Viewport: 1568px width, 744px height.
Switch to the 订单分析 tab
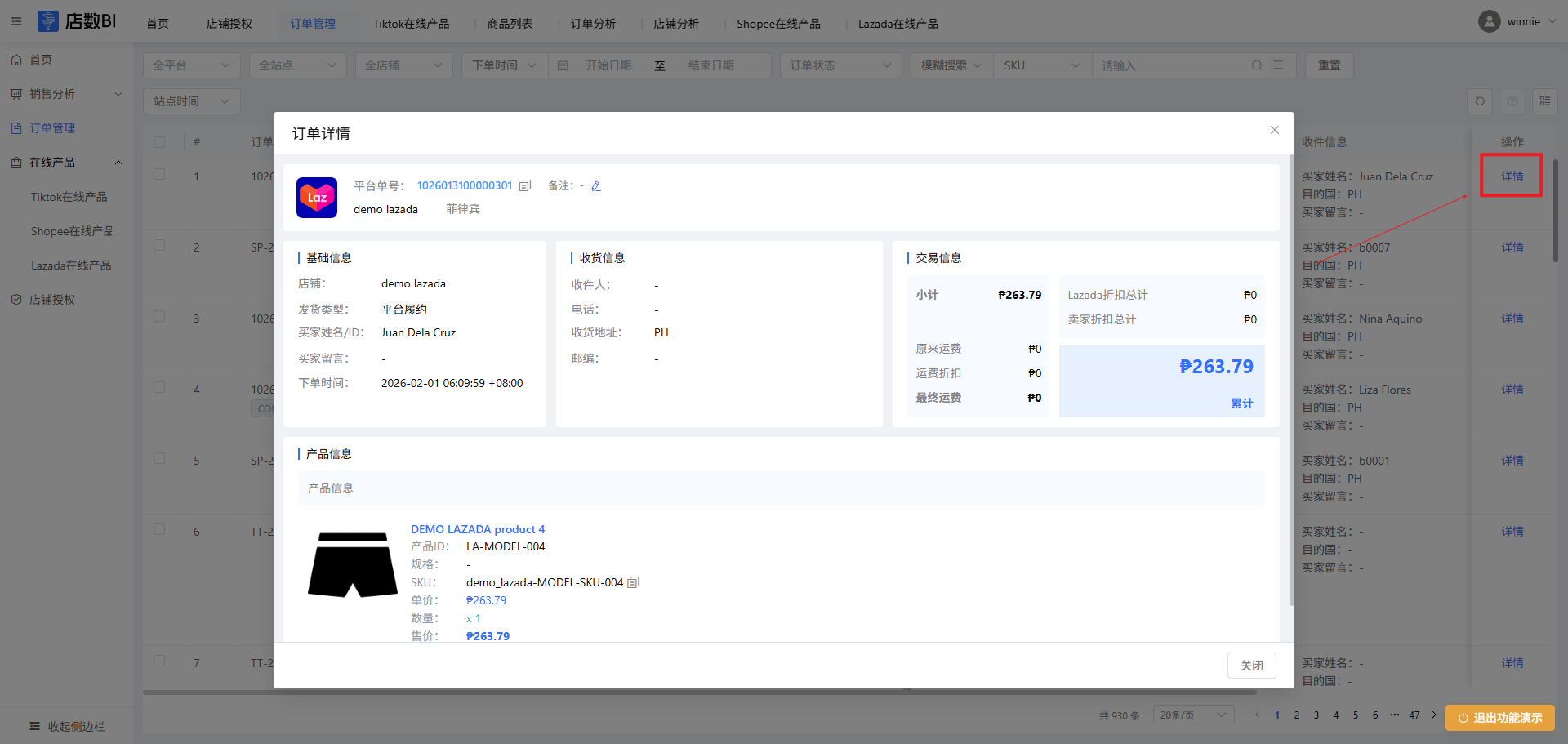(593, 24)
